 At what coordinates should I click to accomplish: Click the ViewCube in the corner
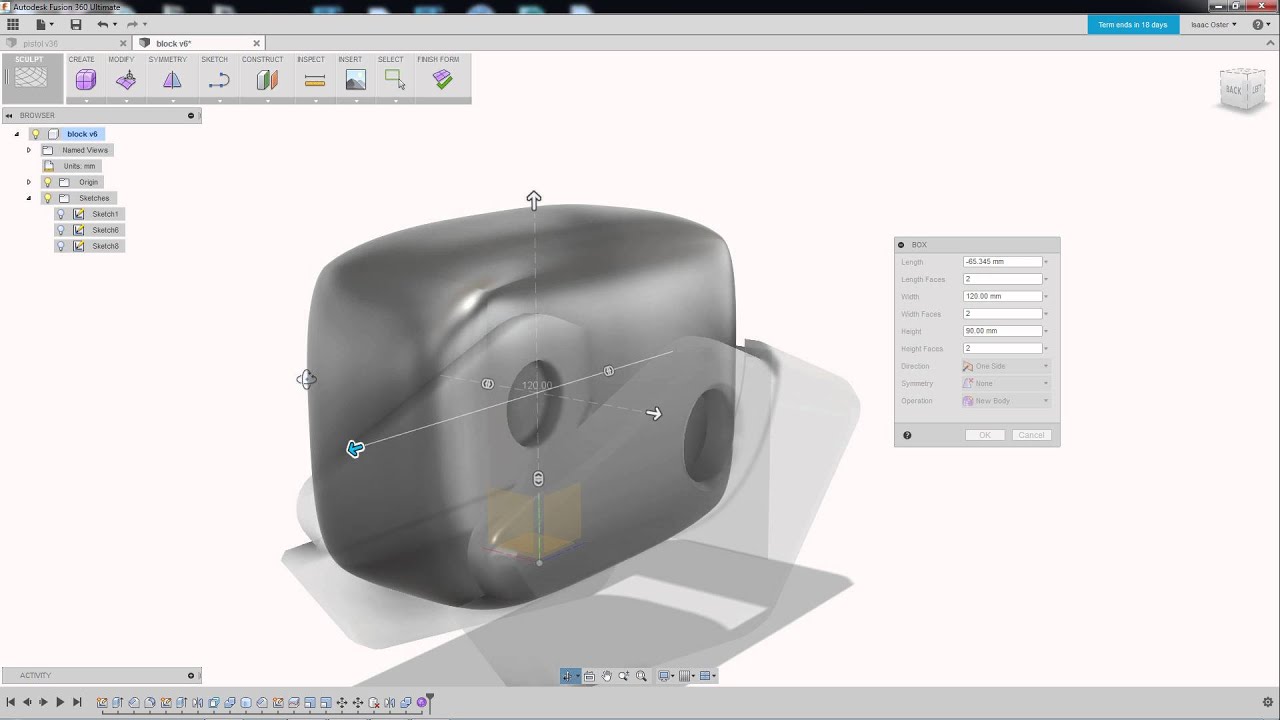pos(1243,90)
